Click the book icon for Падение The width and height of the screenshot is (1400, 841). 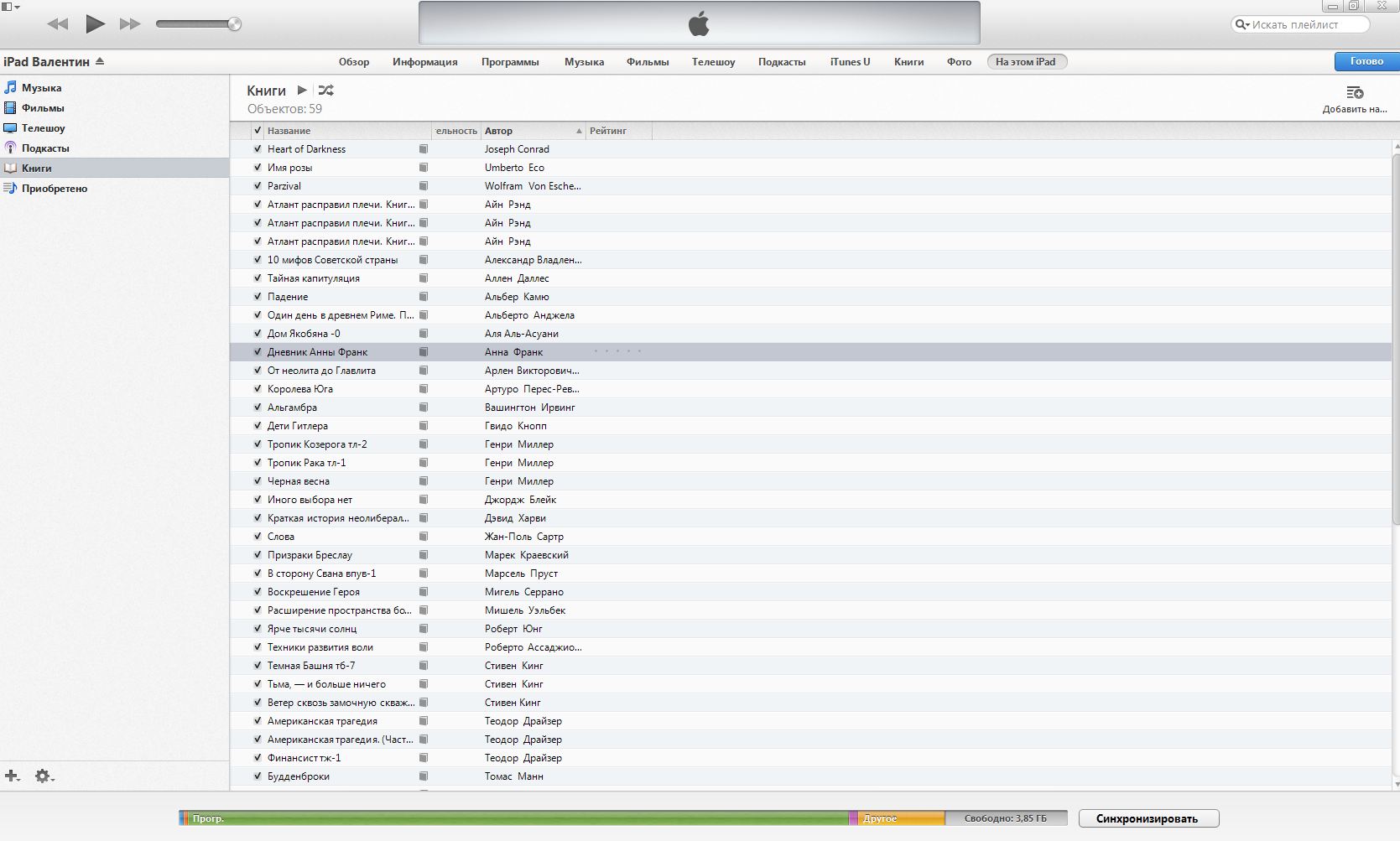(x=424, y=297)
